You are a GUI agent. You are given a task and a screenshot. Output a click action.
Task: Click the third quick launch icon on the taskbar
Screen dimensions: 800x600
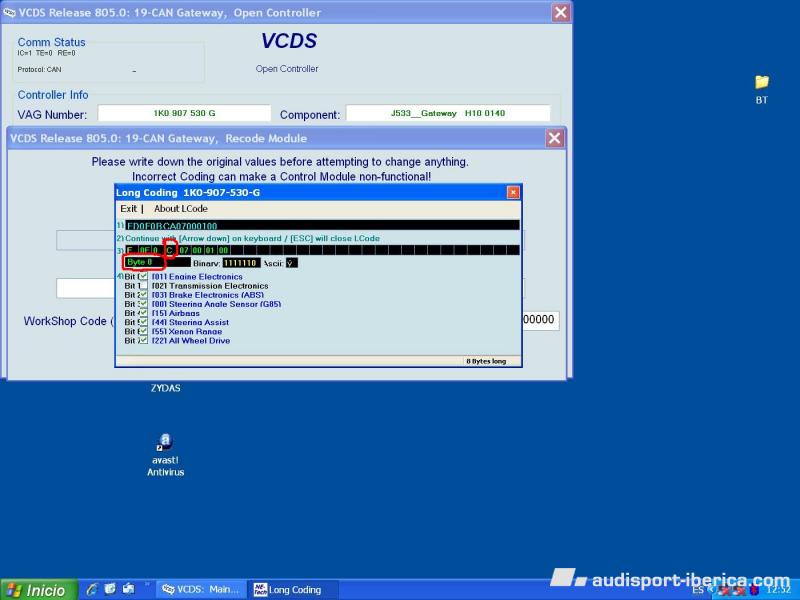129,589
